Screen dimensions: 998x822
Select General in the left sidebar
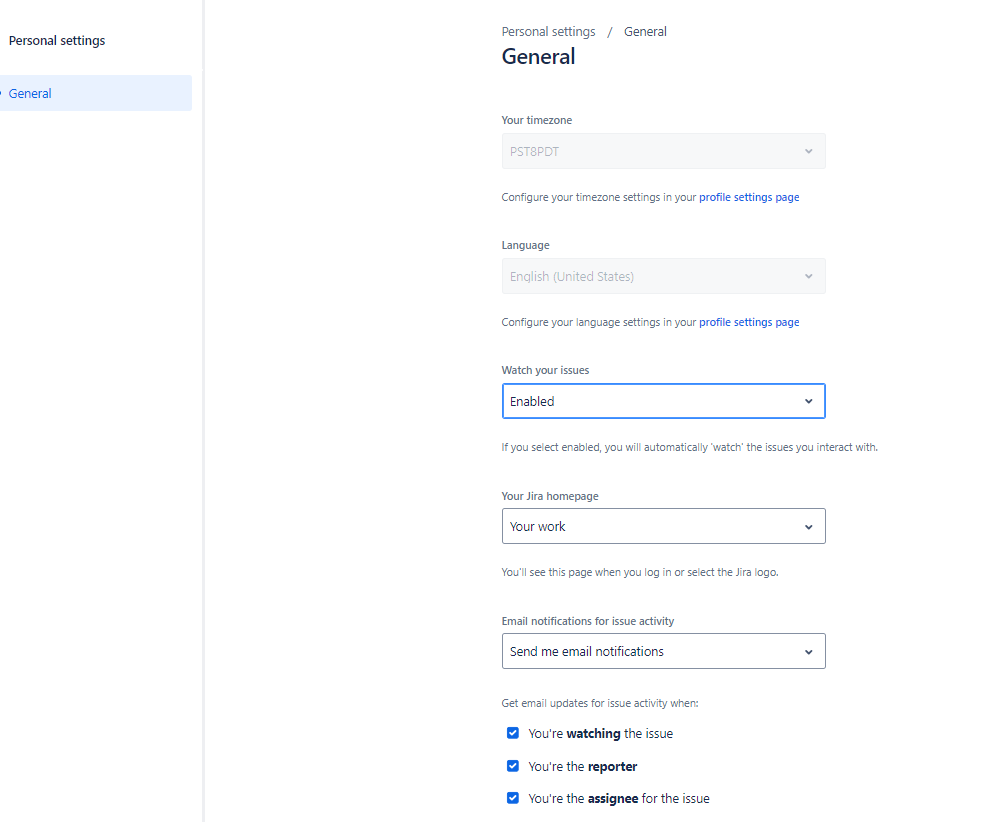[x=31, y=93]
